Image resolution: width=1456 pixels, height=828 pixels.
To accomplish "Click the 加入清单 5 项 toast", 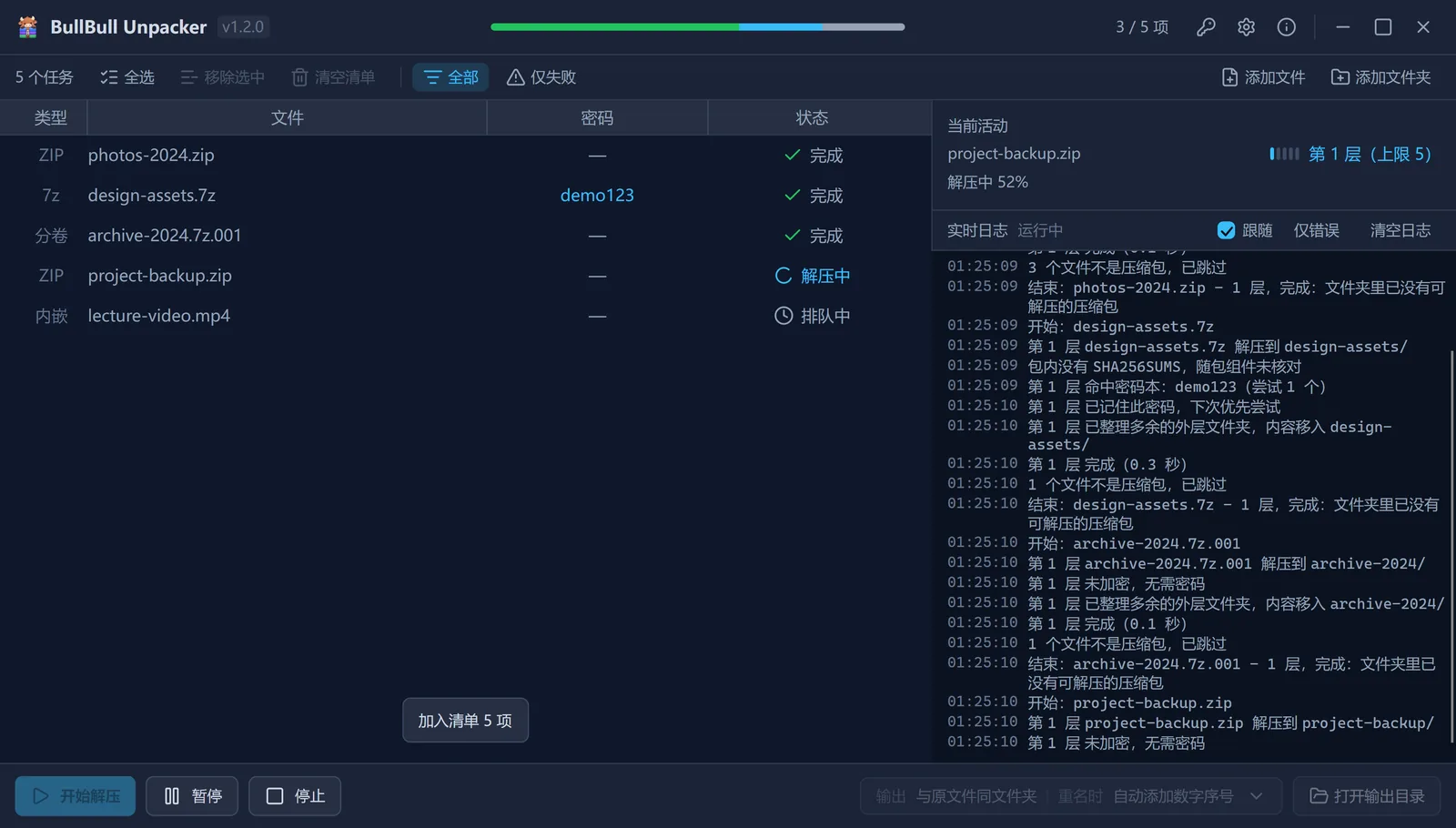I will pos(465,721).
